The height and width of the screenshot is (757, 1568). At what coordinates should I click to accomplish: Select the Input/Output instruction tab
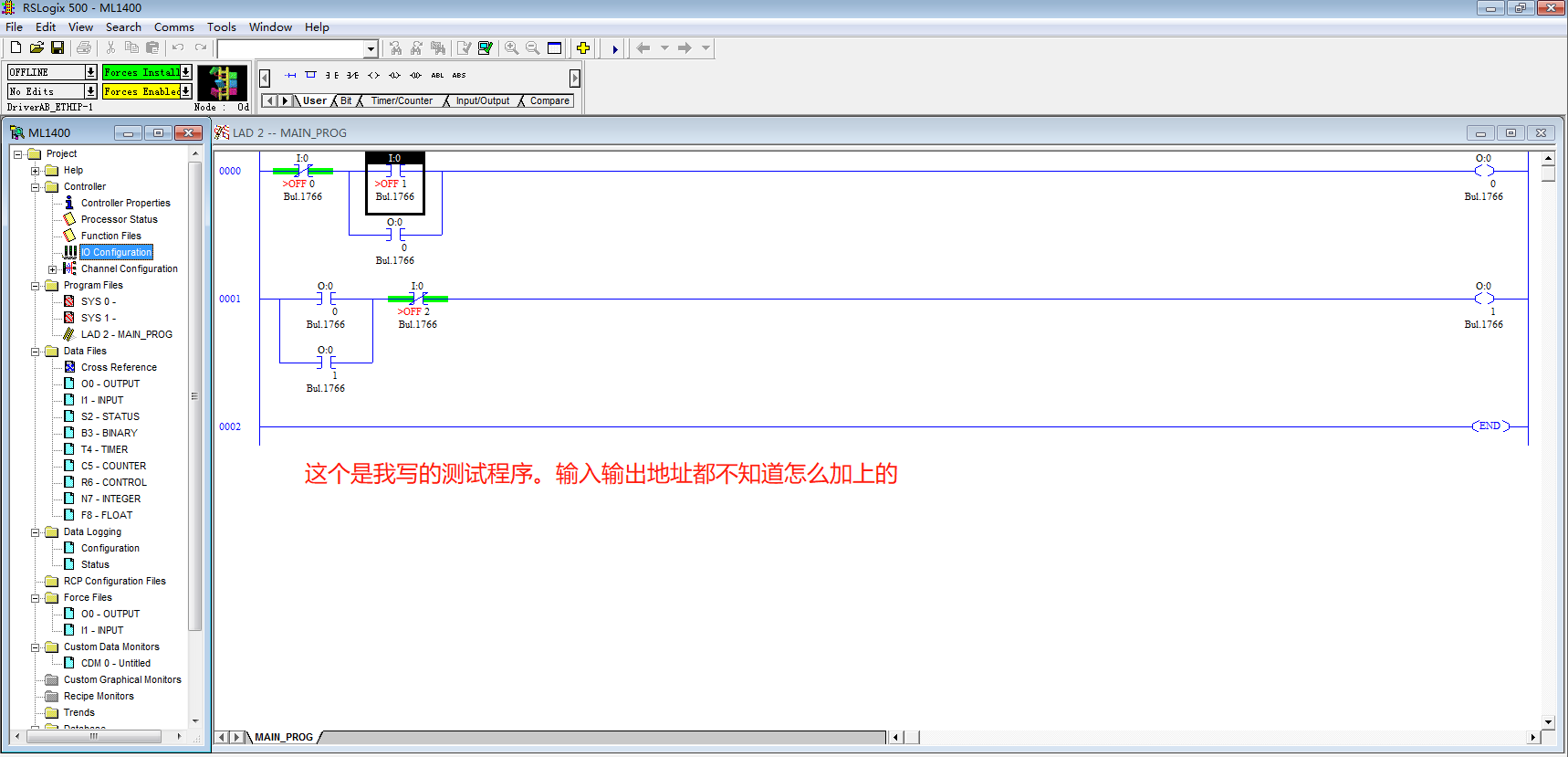482,101
